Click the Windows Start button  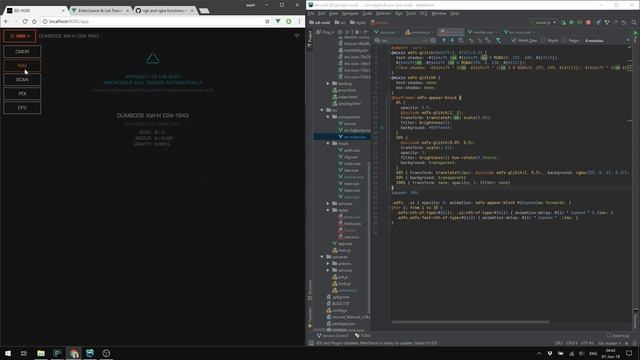pyautogui.click(x=8, y=353)
